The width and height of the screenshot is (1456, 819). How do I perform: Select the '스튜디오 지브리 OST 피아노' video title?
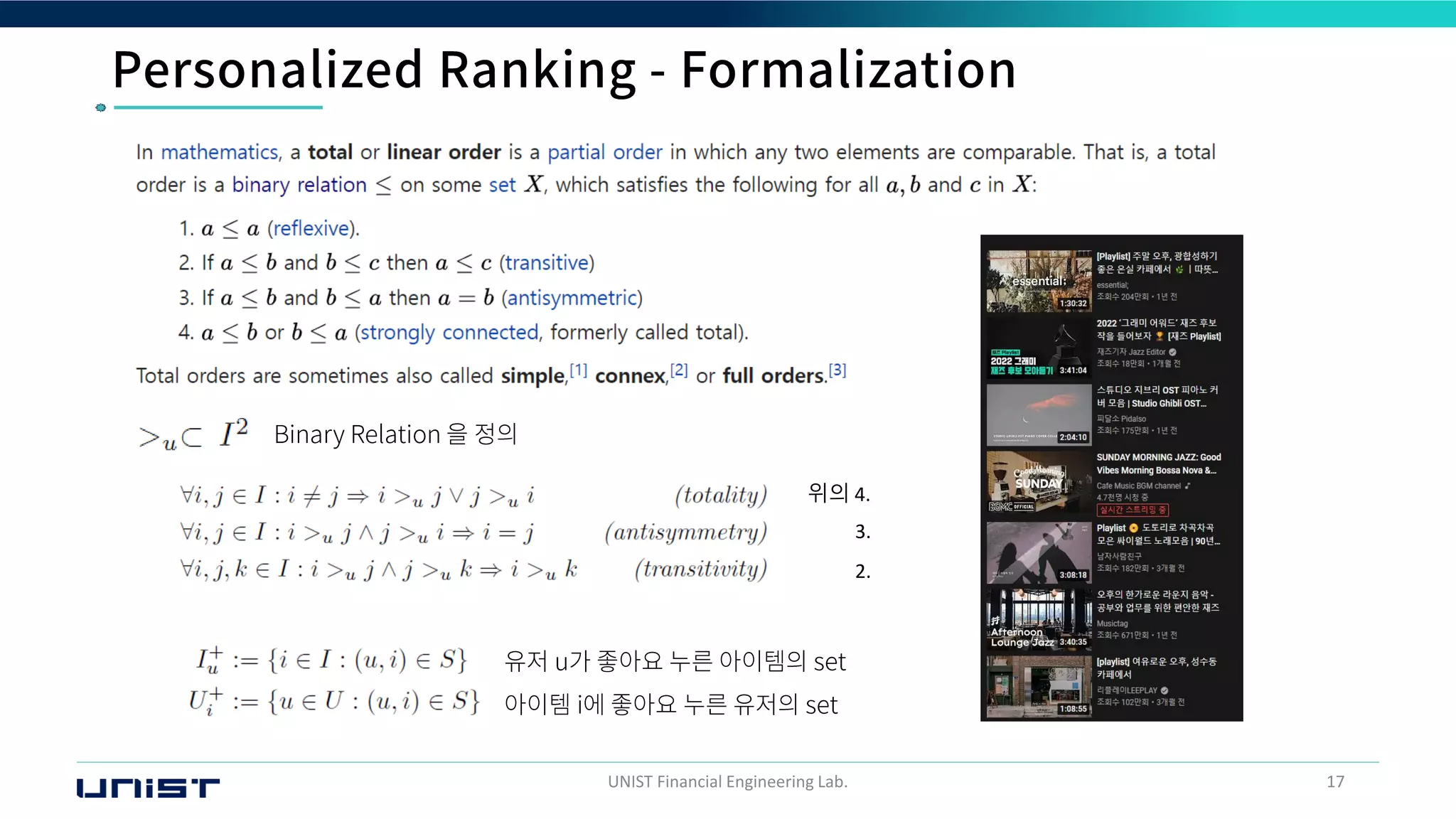(1157, 397)
